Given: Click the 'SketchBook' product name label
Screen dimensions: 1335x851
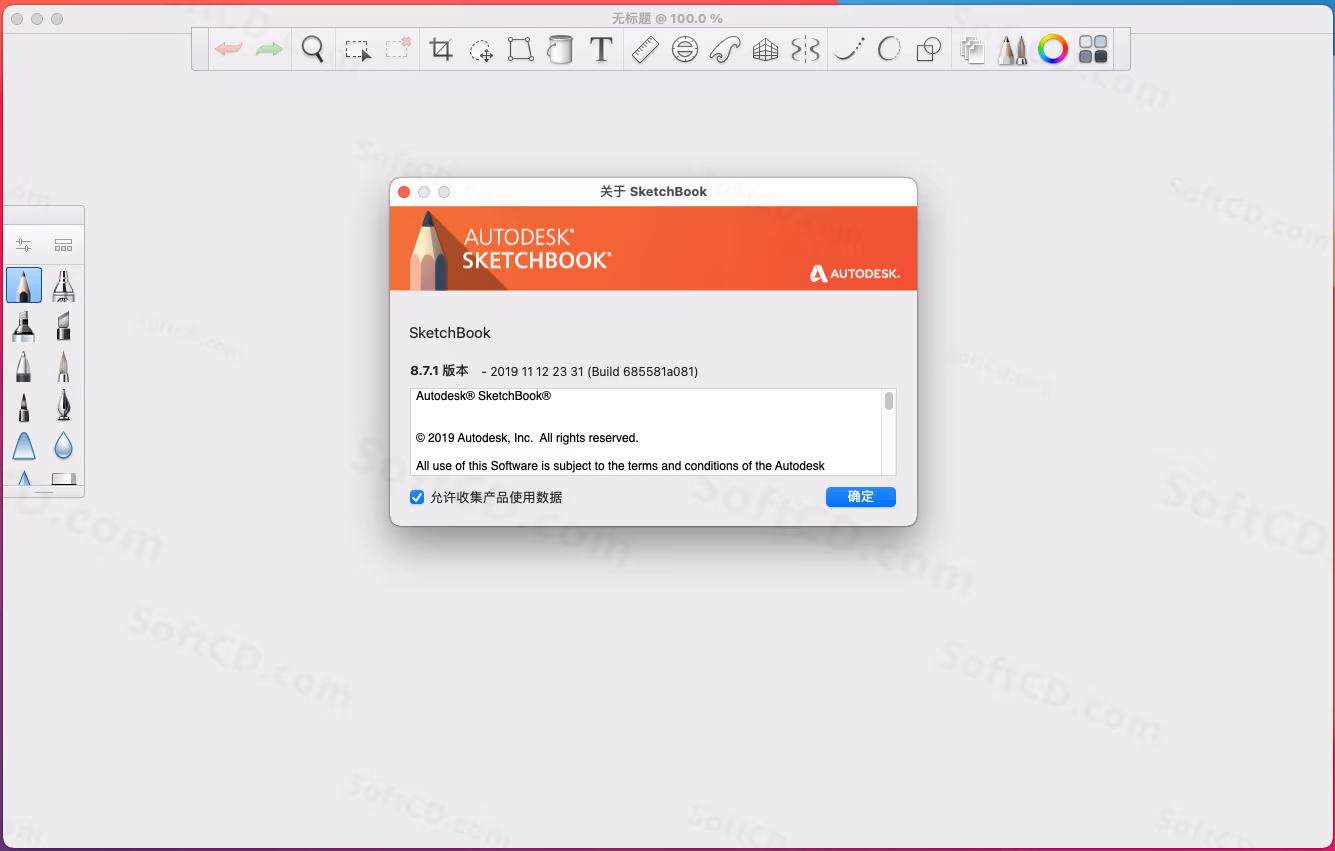Looking at the screenshot, I should [450, 333].
